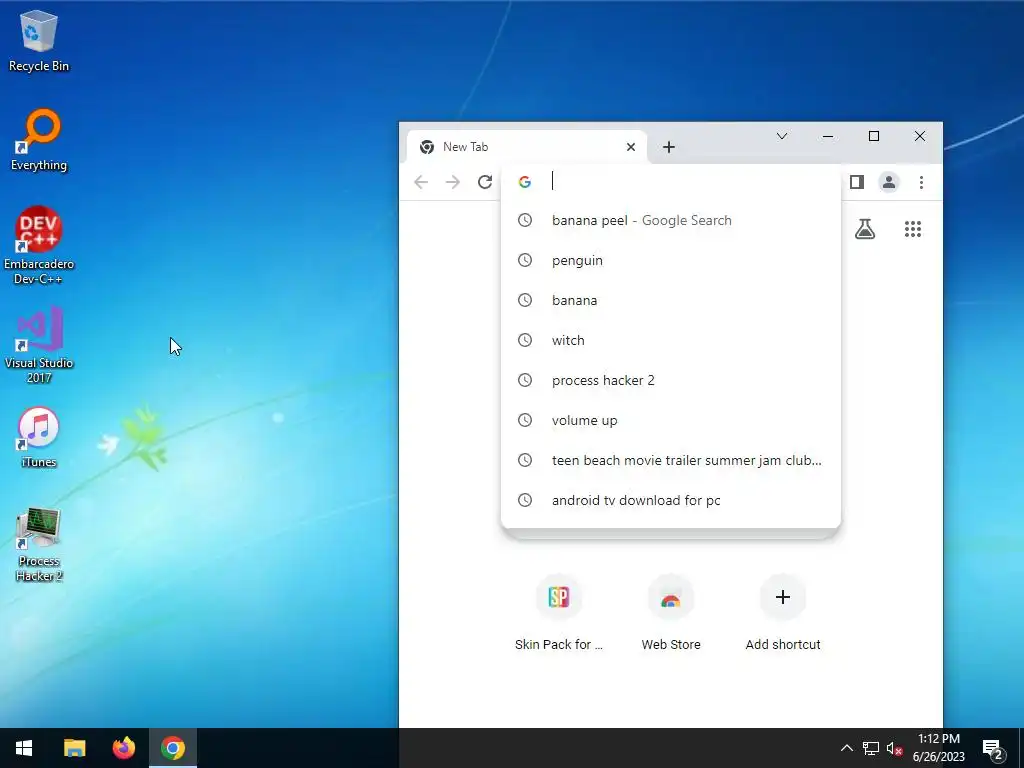Viewport: 1024px width, 768px height.
Task: Maximize the Chrome window
Action: click(x=874, y=136)
